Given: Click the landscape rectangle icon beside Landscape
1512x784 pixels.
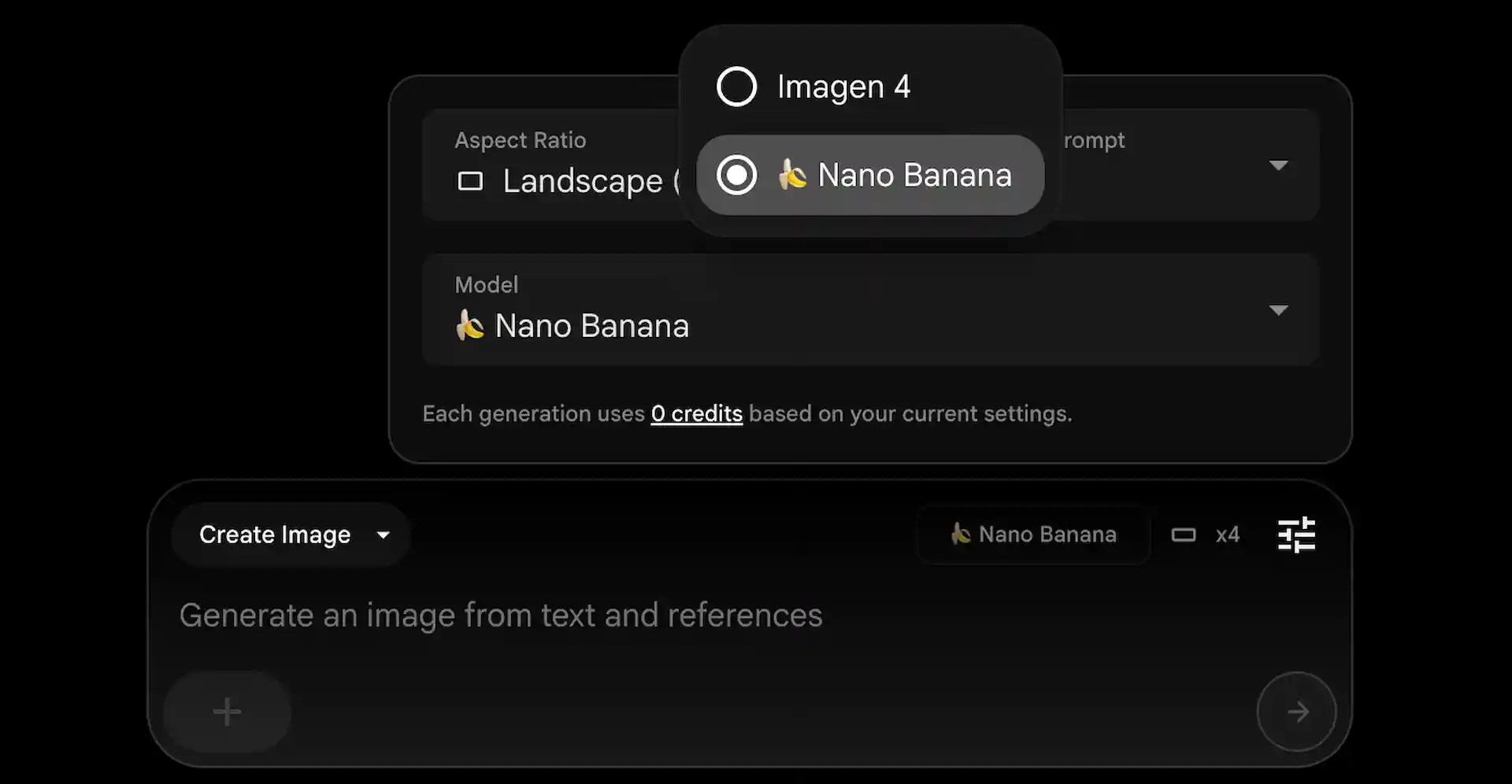Looking at the screenshot, I should pyautogui.click(x=470, y=182).
